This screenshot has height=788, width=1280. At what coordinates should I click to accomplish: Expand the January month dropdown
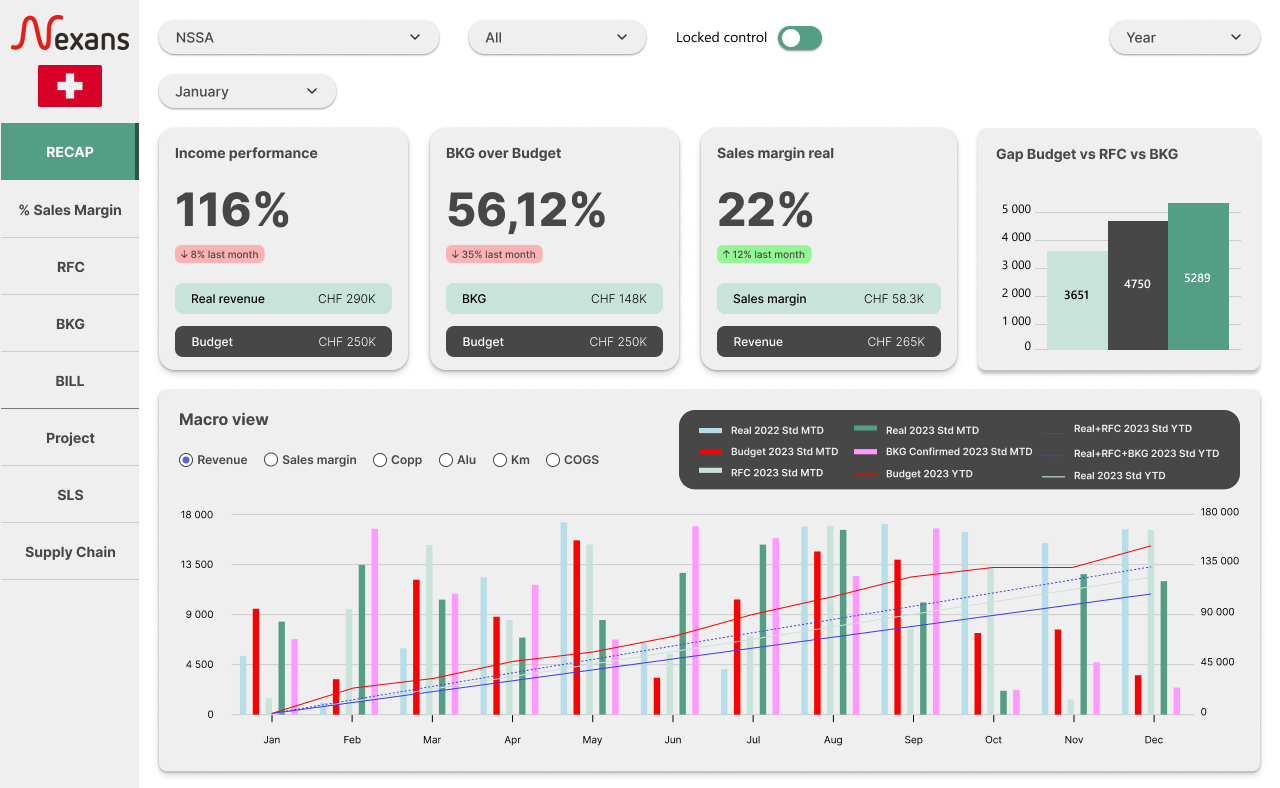[247, 91]
